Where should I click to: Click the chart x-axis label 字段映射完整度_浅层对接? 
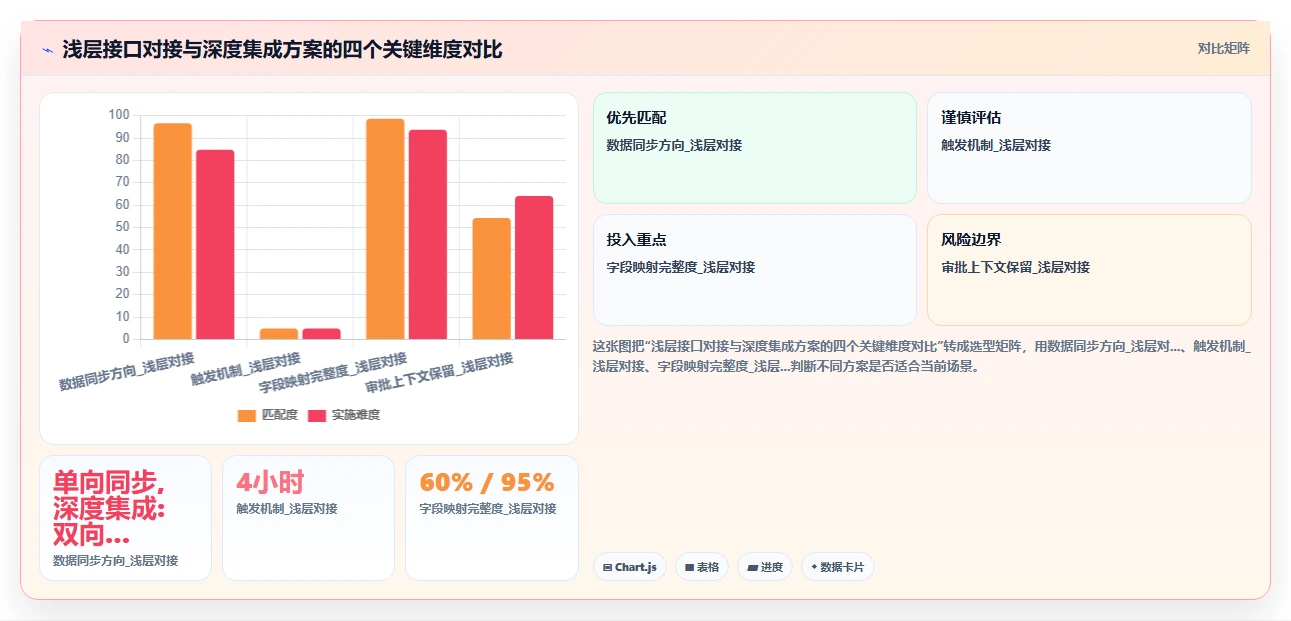[x=333, y=373]
